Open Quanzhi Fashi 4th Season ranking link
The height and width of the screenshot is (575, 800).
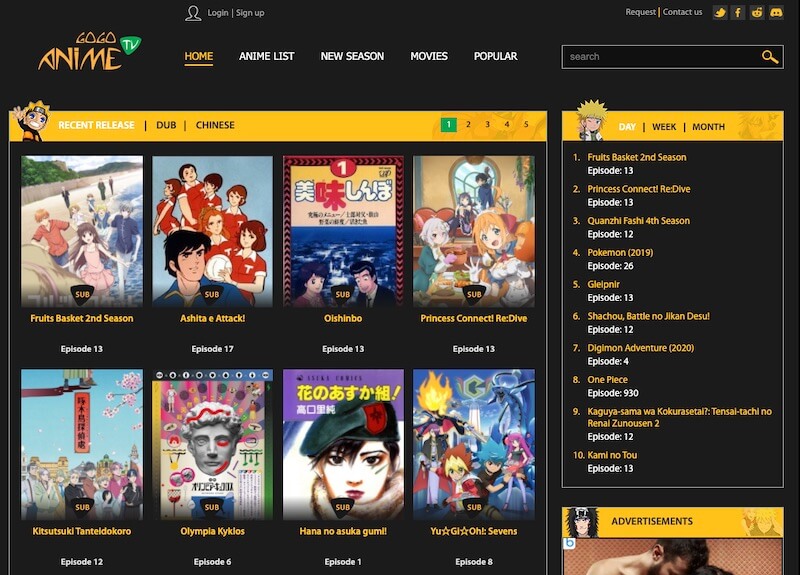pos(639,220)
